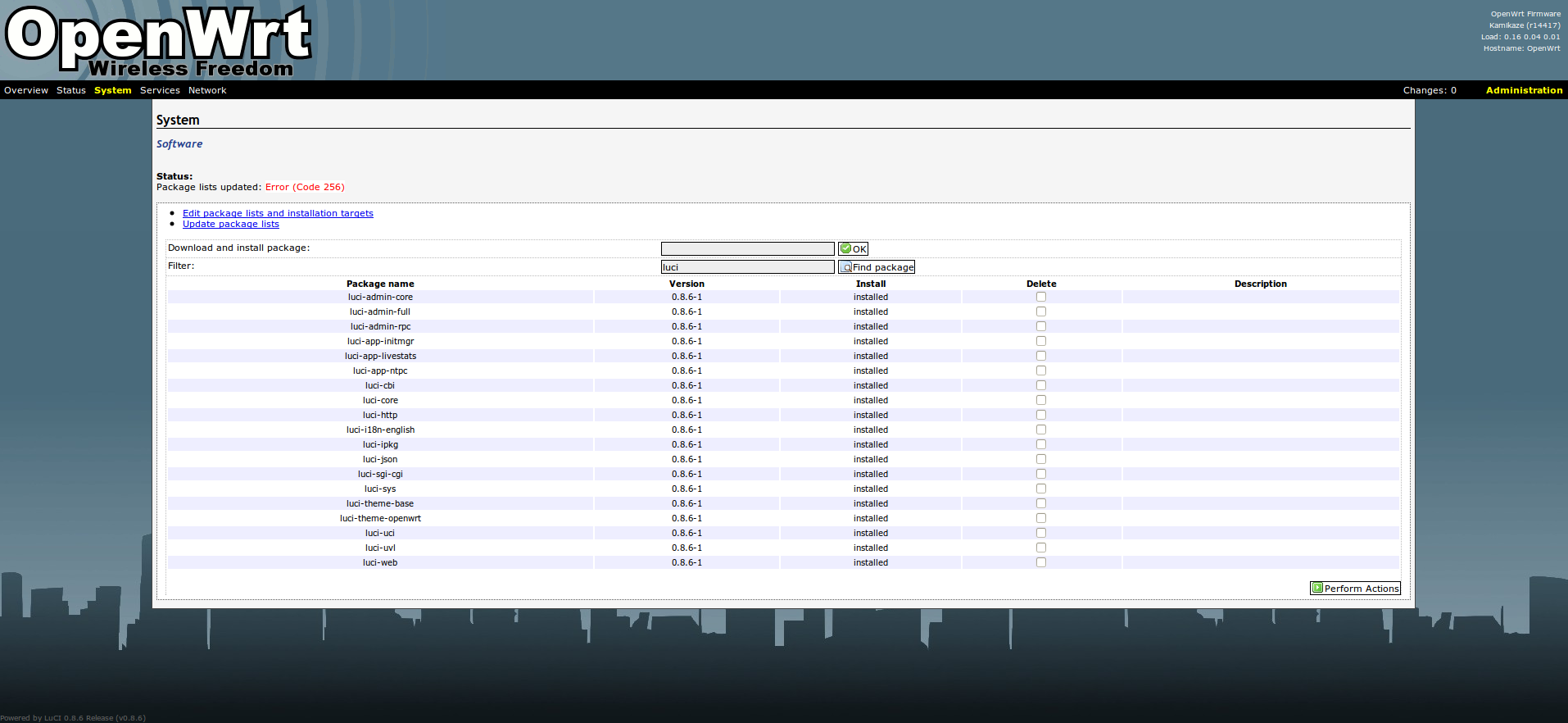Focus the Download and install package field

[748, 248]
